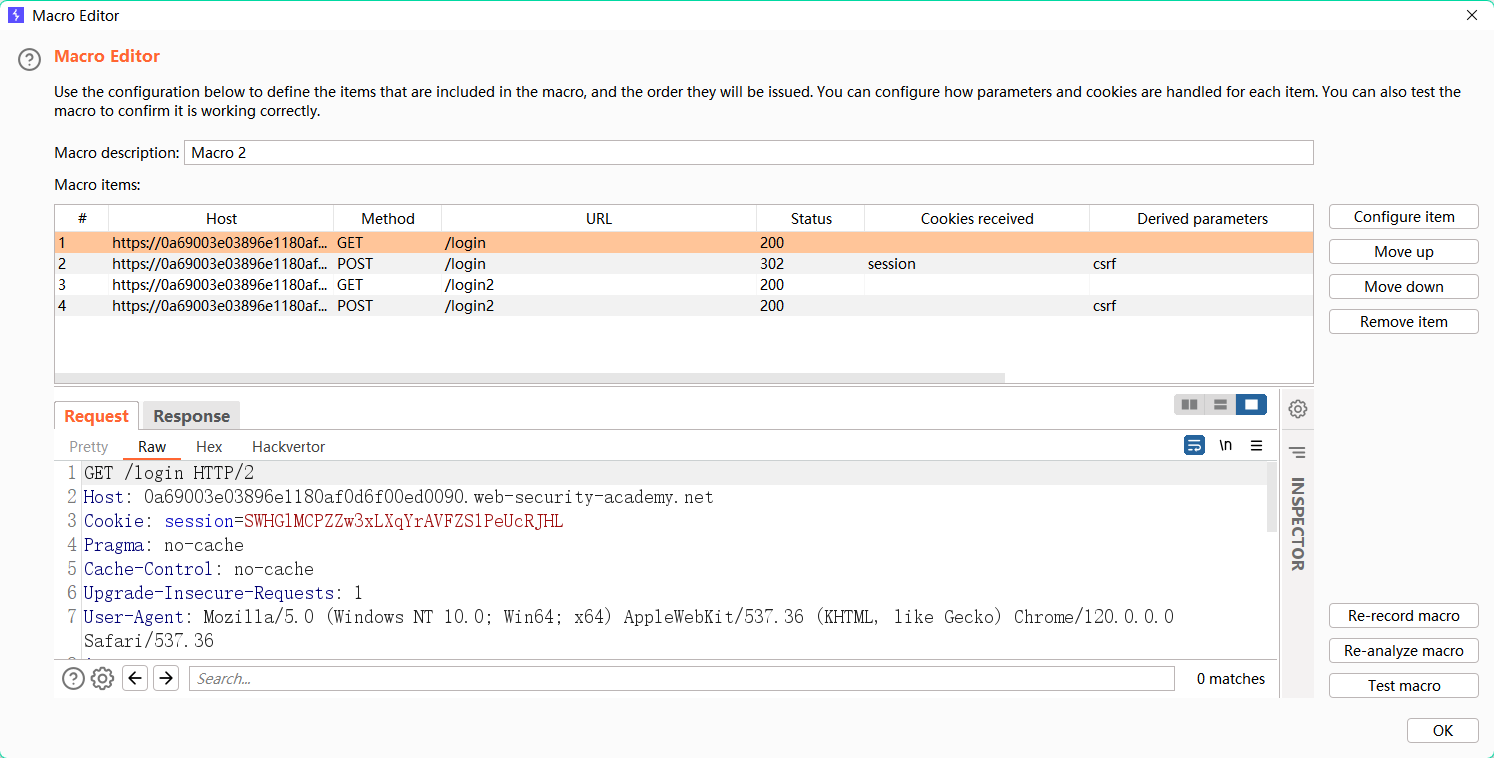This screenshot has width=1494, height=758.
Task: Select the Hex view tab
Action: coord(209,447)
